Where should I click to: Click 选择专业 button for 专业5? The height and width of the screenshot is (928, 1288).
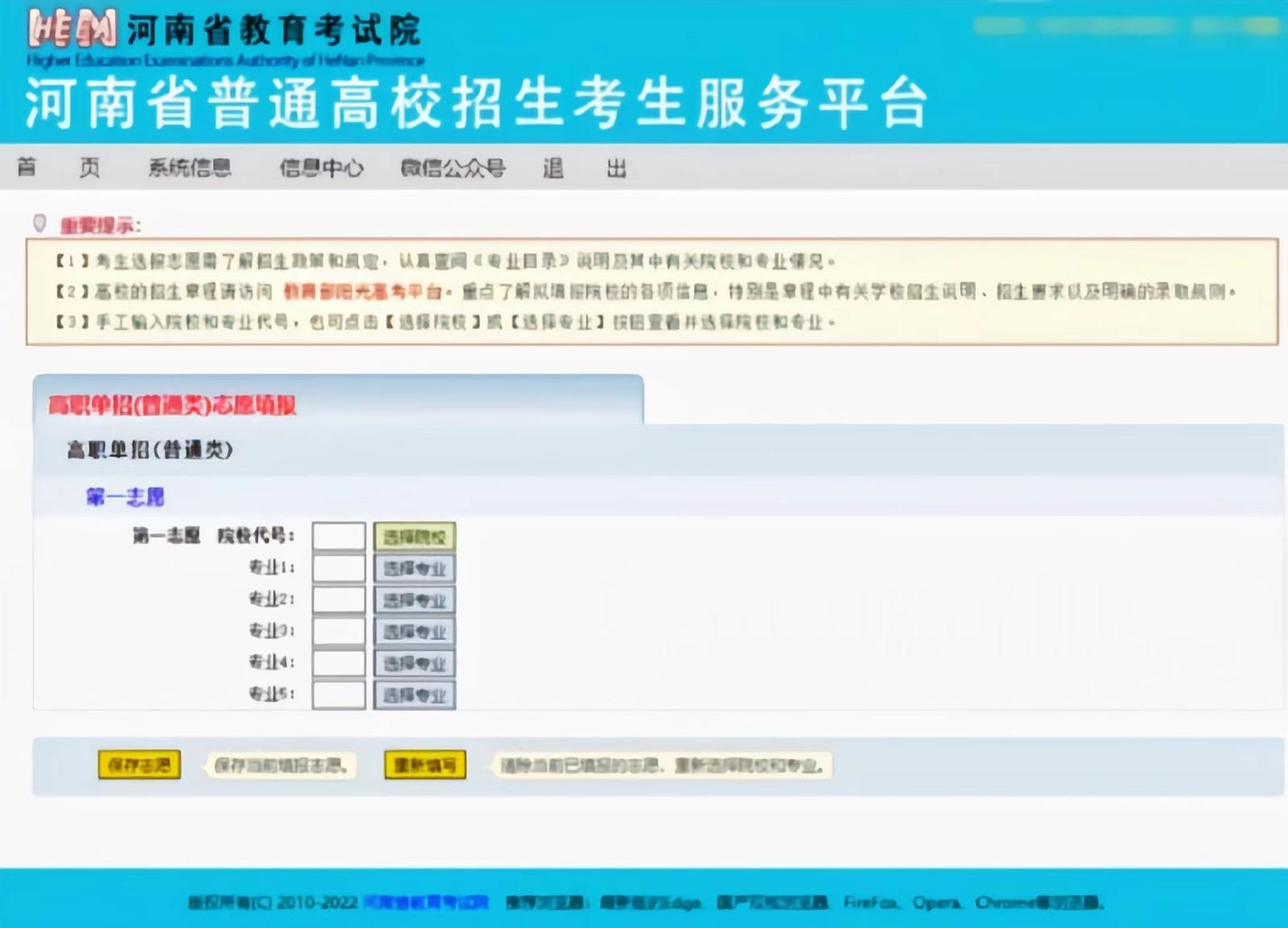415,695
